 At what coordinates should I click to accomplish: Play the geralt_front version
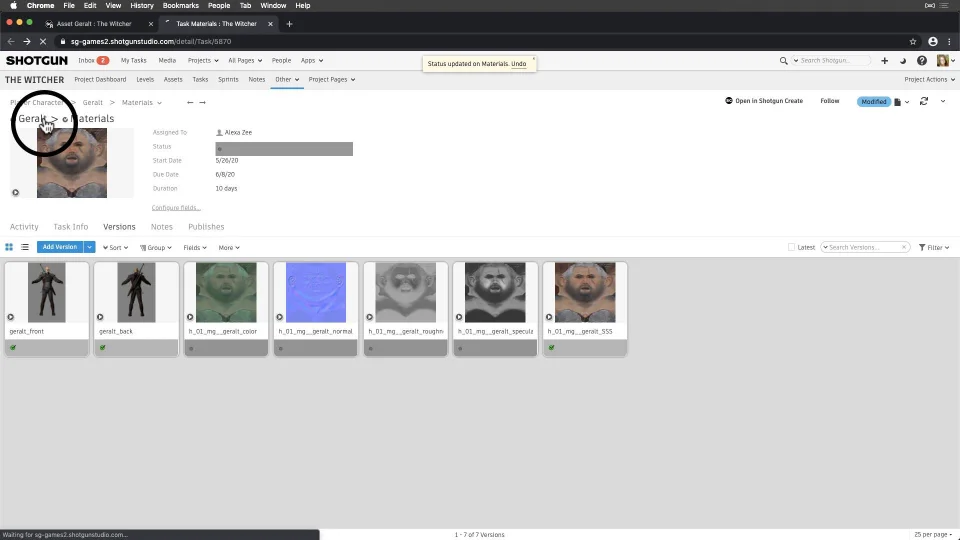tap(10, 317)
